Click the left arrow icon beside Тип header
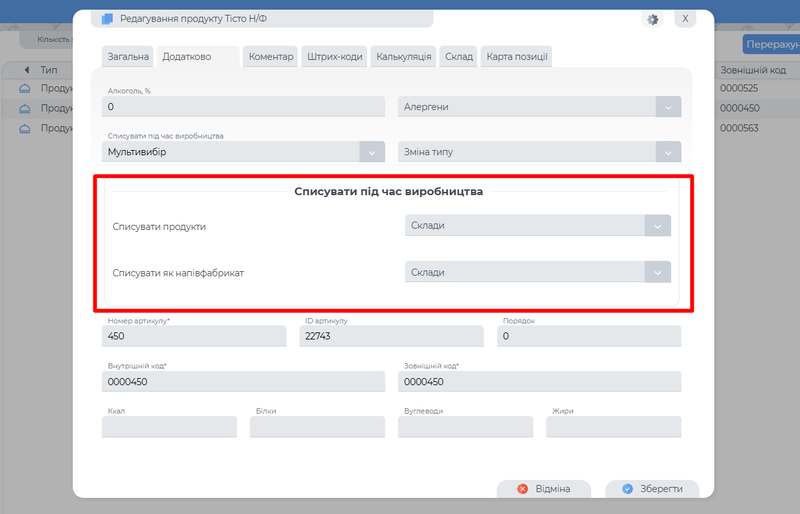 tap(26, 70)
